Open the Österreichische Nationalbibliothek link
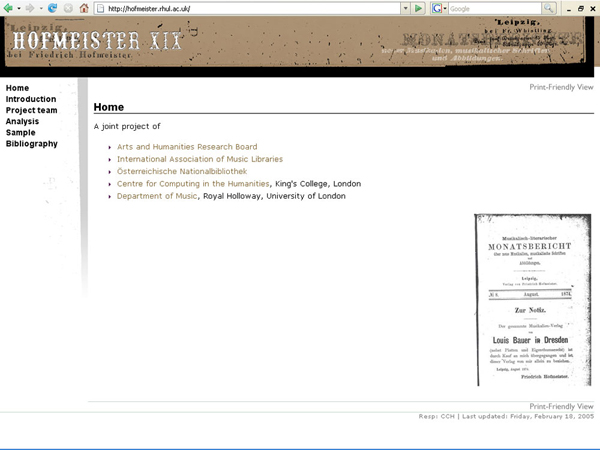This screenshot has height=450, width=600. pyautogui.click(x=182, y=171)
